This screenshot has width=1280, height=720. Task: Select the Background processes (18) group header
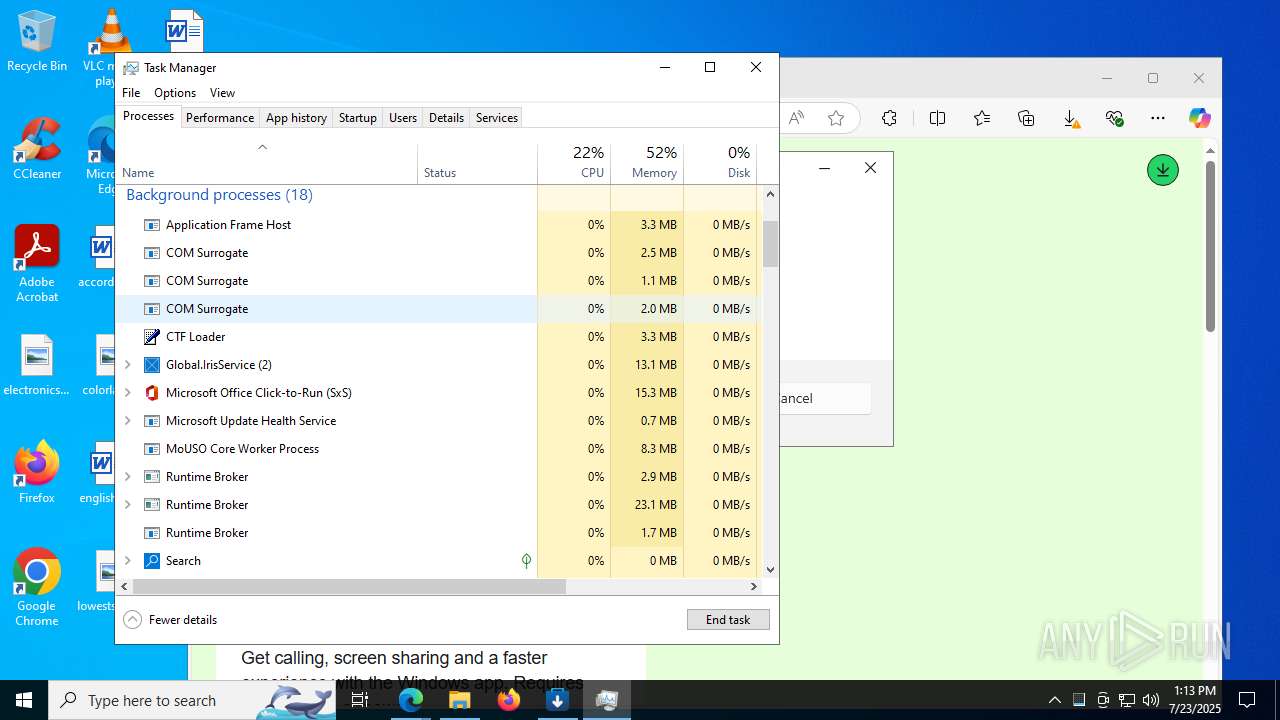click(219, 195)
